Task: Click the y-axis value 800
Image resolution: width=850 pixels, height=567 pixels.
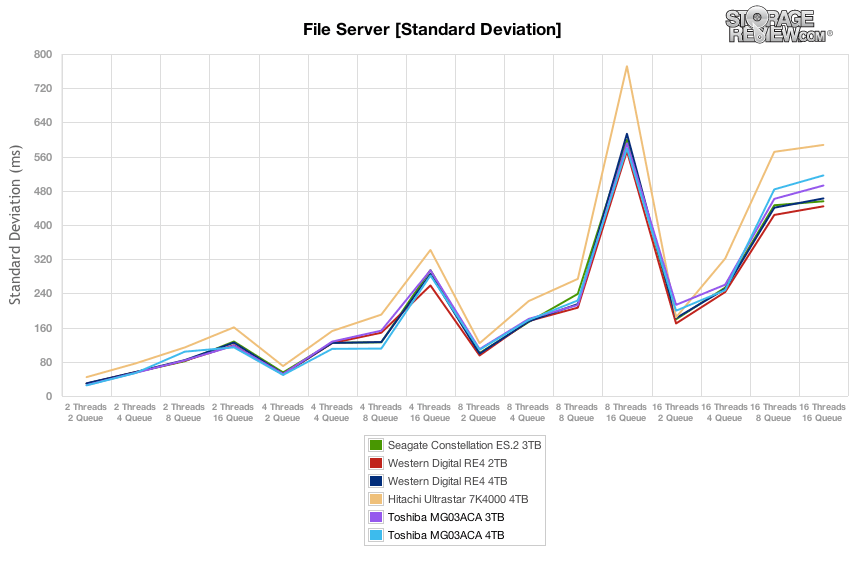Action: (x=43, y=54)
